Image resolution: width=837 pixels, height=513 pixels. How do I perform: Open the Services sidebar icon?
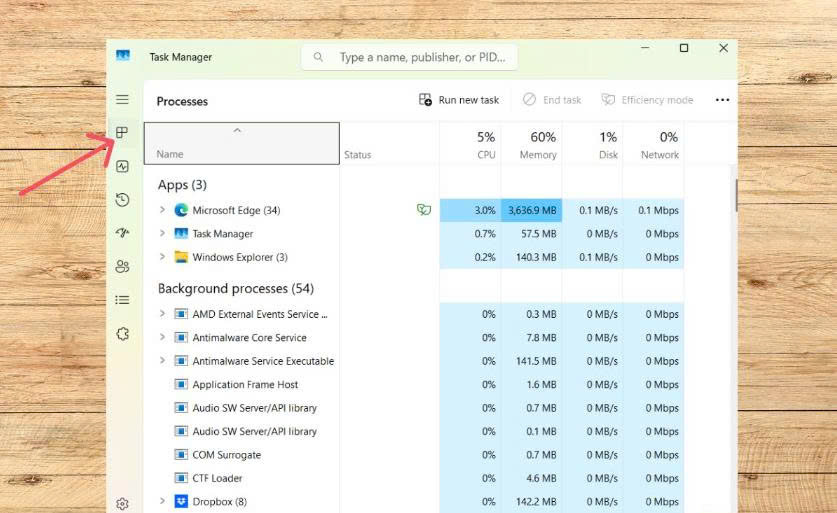[123, 334]
